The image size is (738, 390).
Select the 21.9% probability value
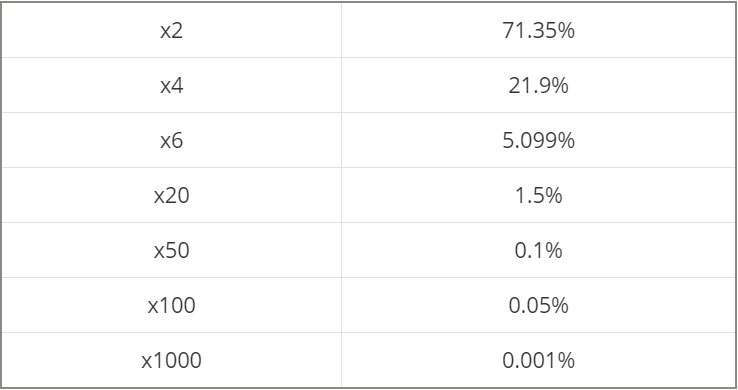pyautogui.click(x=538, y=86)
